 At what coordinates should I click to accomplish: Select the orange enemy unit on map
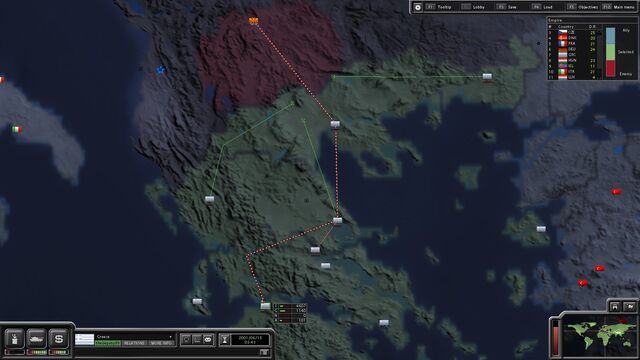pyautogui.click(x=253, y=20)
